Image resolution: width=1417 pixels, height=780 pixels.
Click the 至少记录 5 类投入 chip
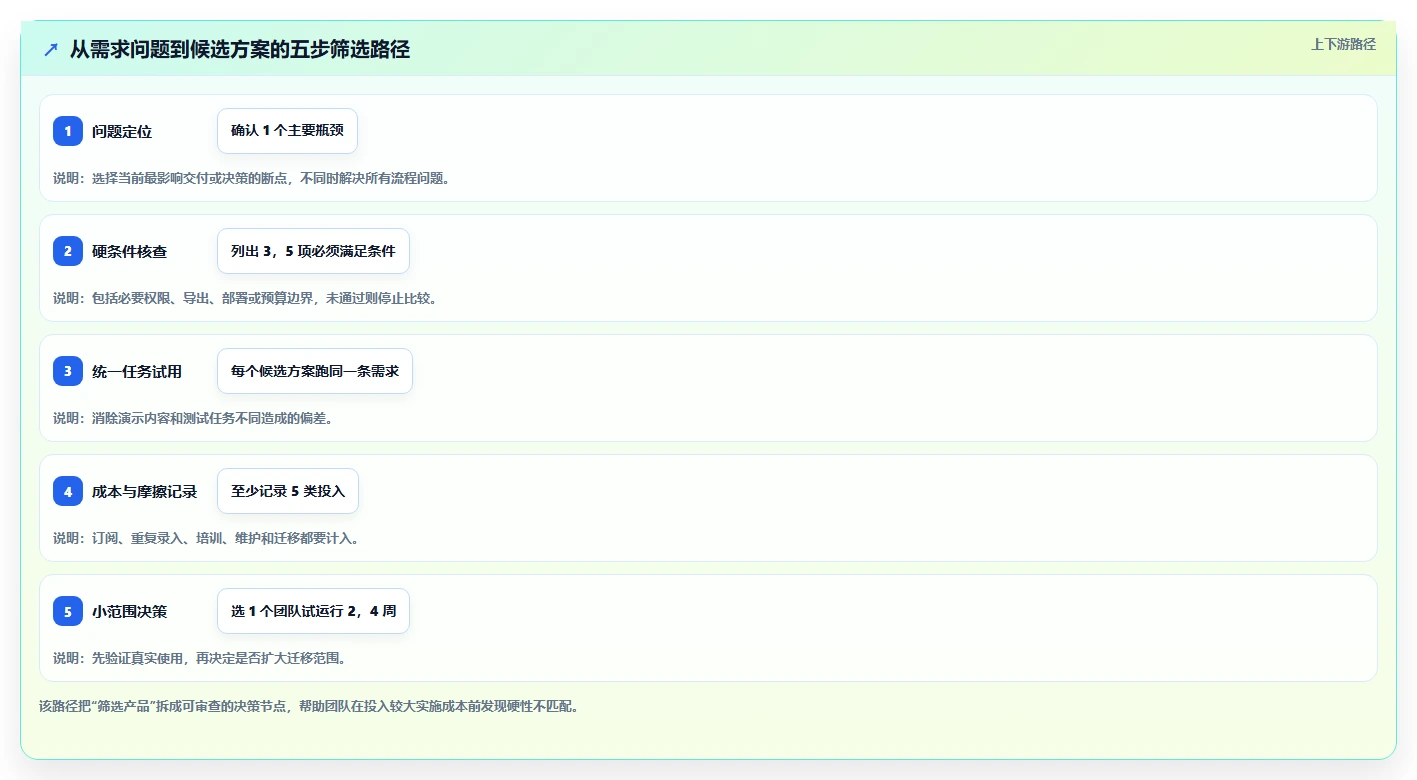pyautogui.click(x=288, y=491)
